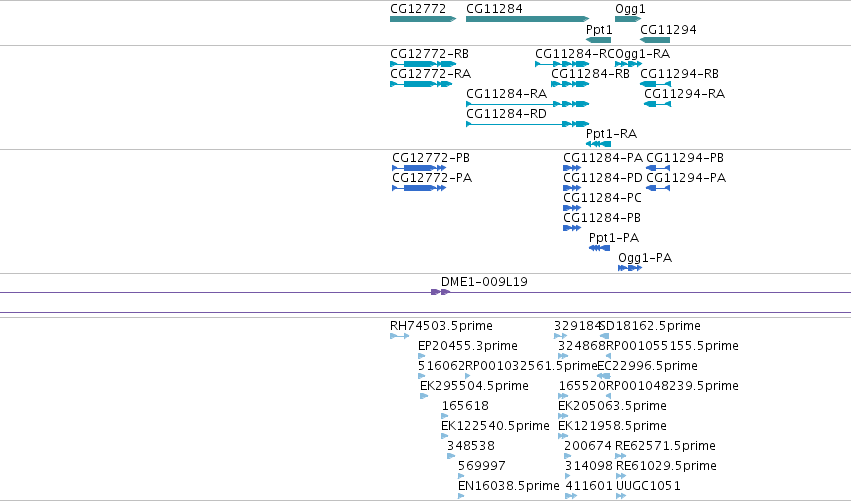
Task: Select EST RE61029.5prime
Action: click(621, 477)
